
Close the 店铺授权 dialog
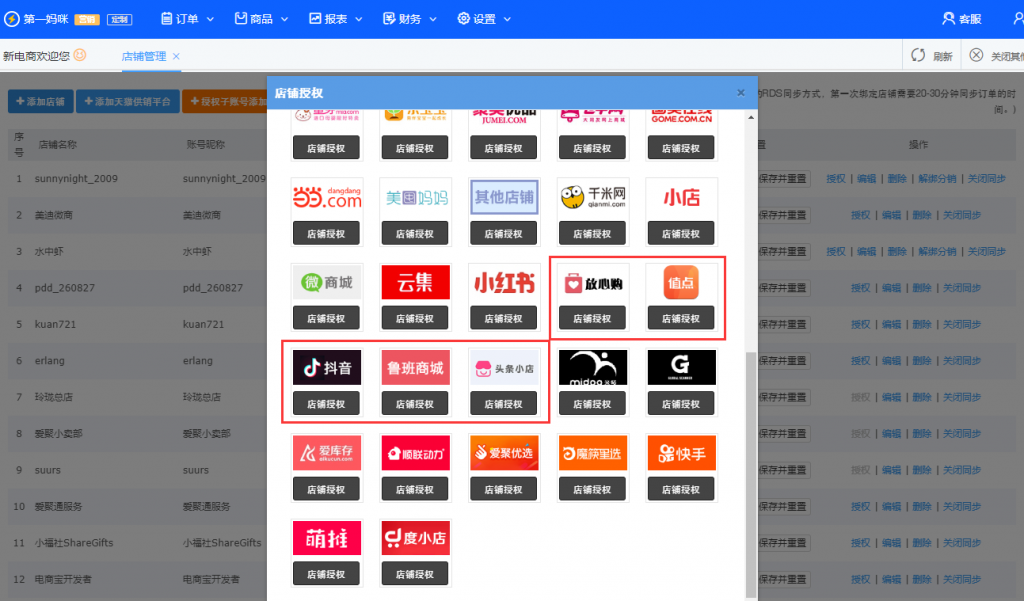741,93
